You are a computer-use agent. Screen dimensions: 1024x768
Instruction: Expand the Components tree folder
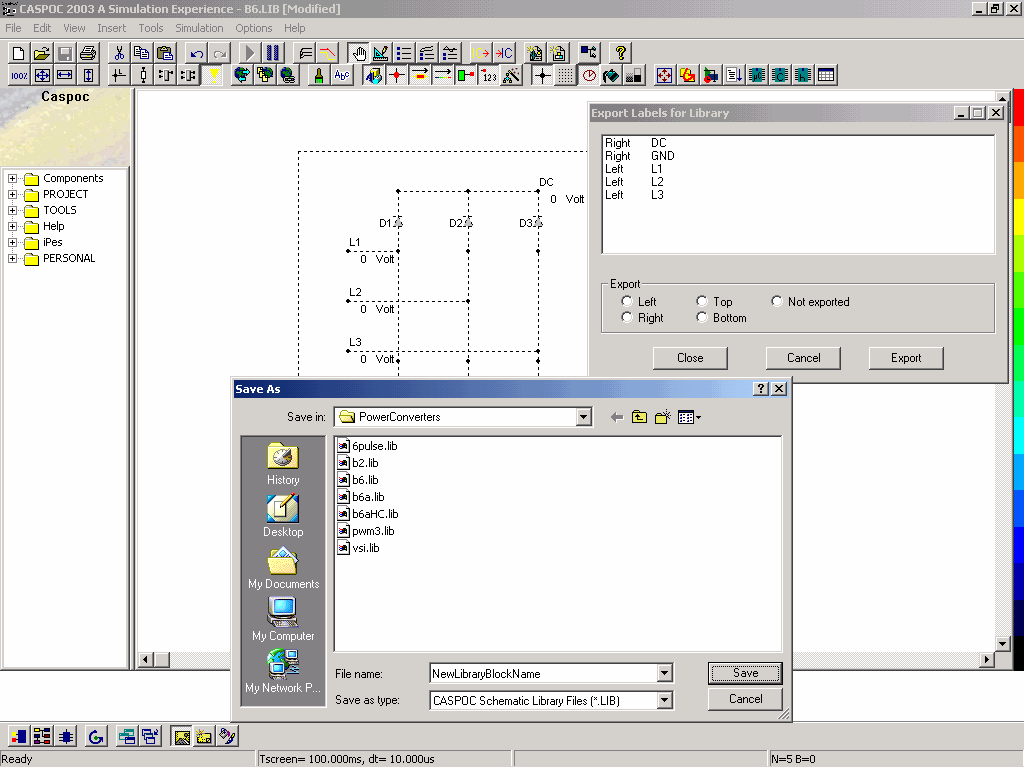click(x=12, y=178)
